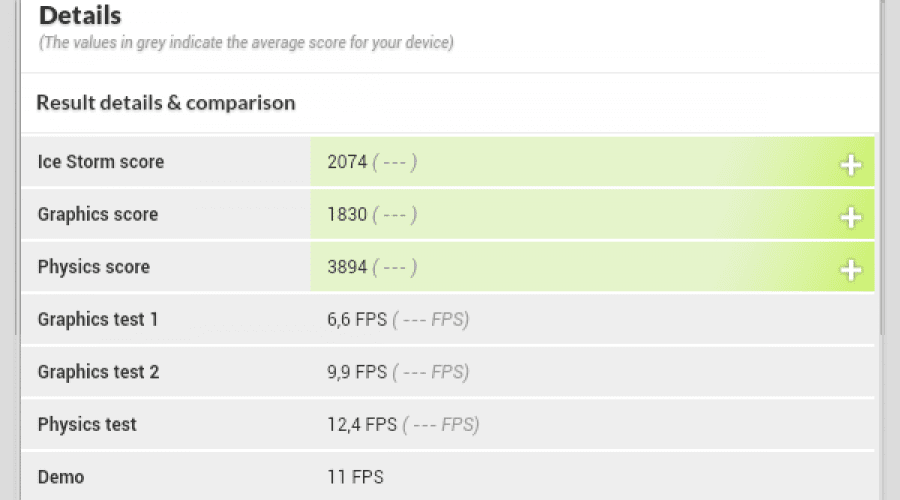900x500 pixels.
Task: Click the Graphics test 1 row
Action: [448, 319]
